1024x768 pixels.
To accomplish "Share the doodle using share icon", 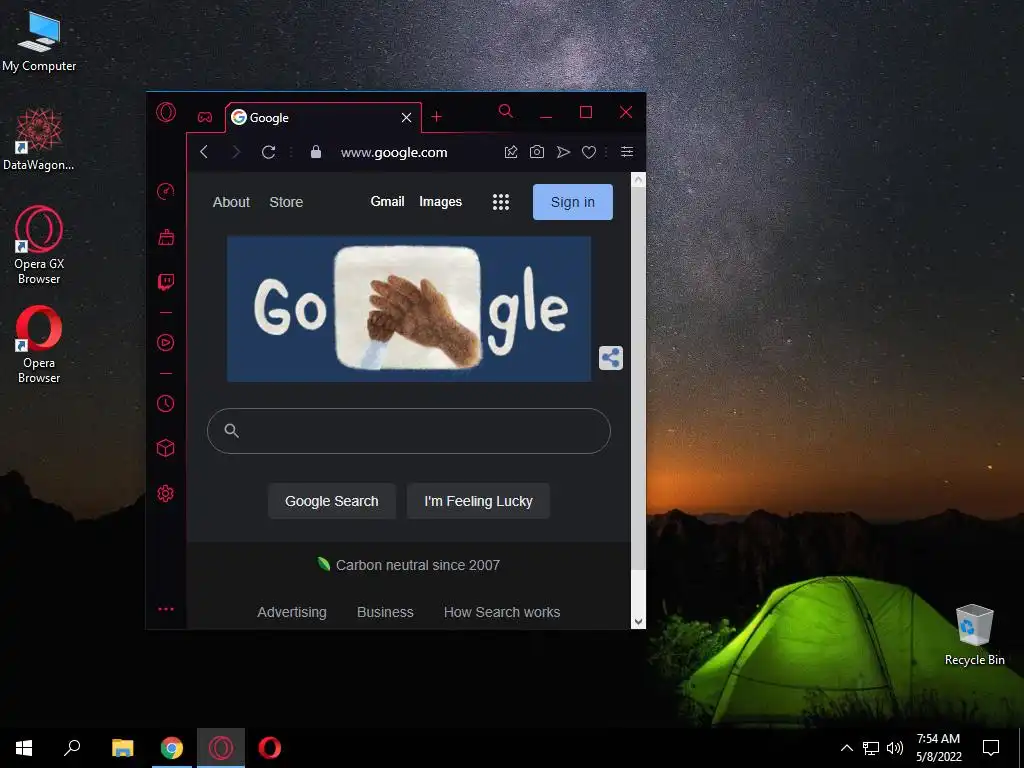I will pos(611,358).
